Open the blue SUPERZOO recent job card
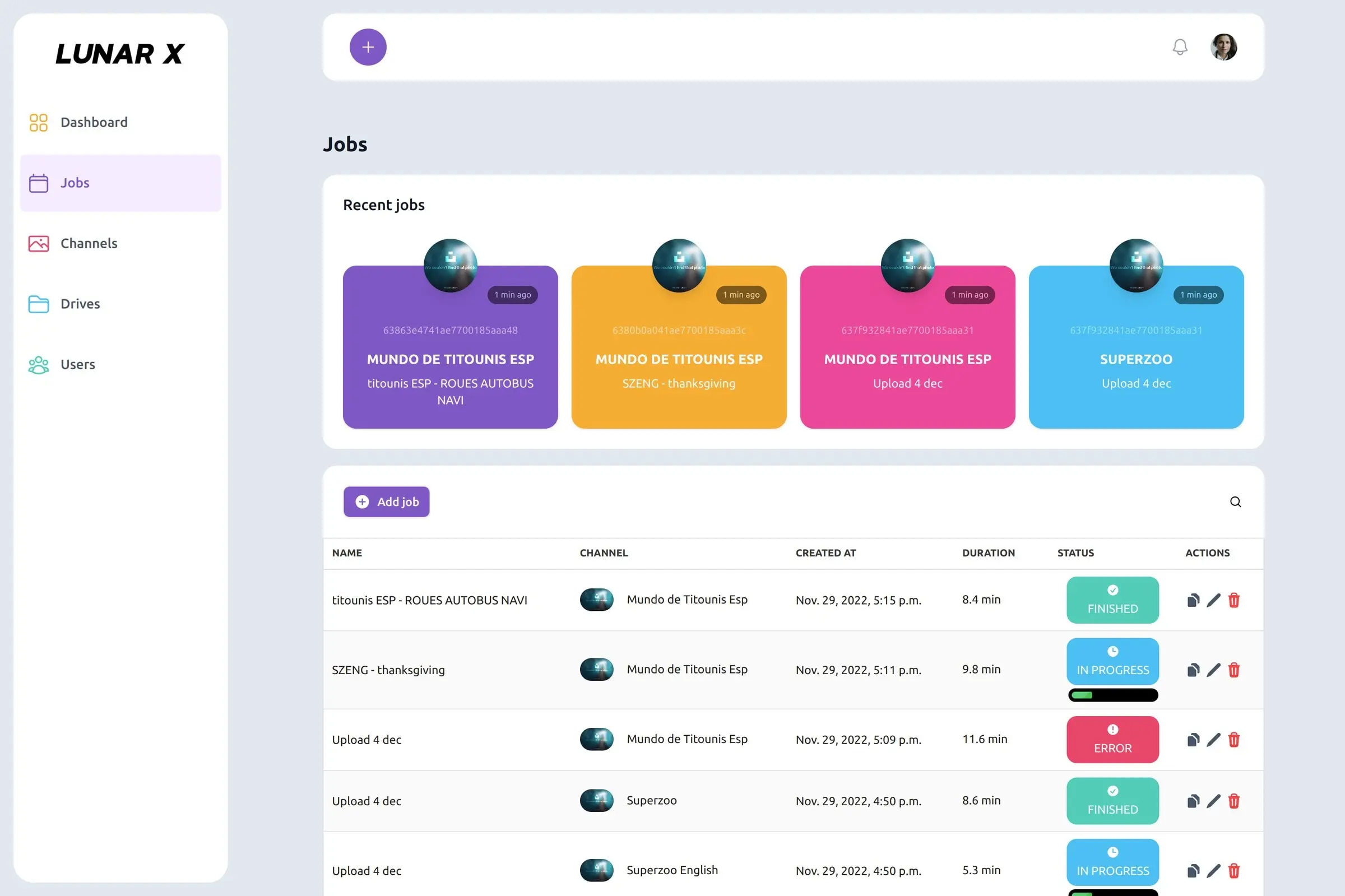The width and height of the screenshot is (1345, 896). point(1136,347)
